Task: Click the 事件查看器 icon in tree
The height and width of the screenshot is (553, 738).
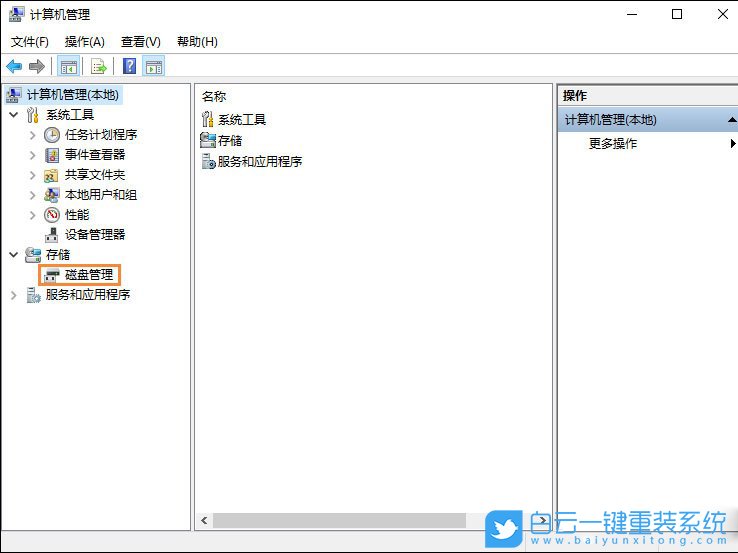Action: tap(52, 155)
